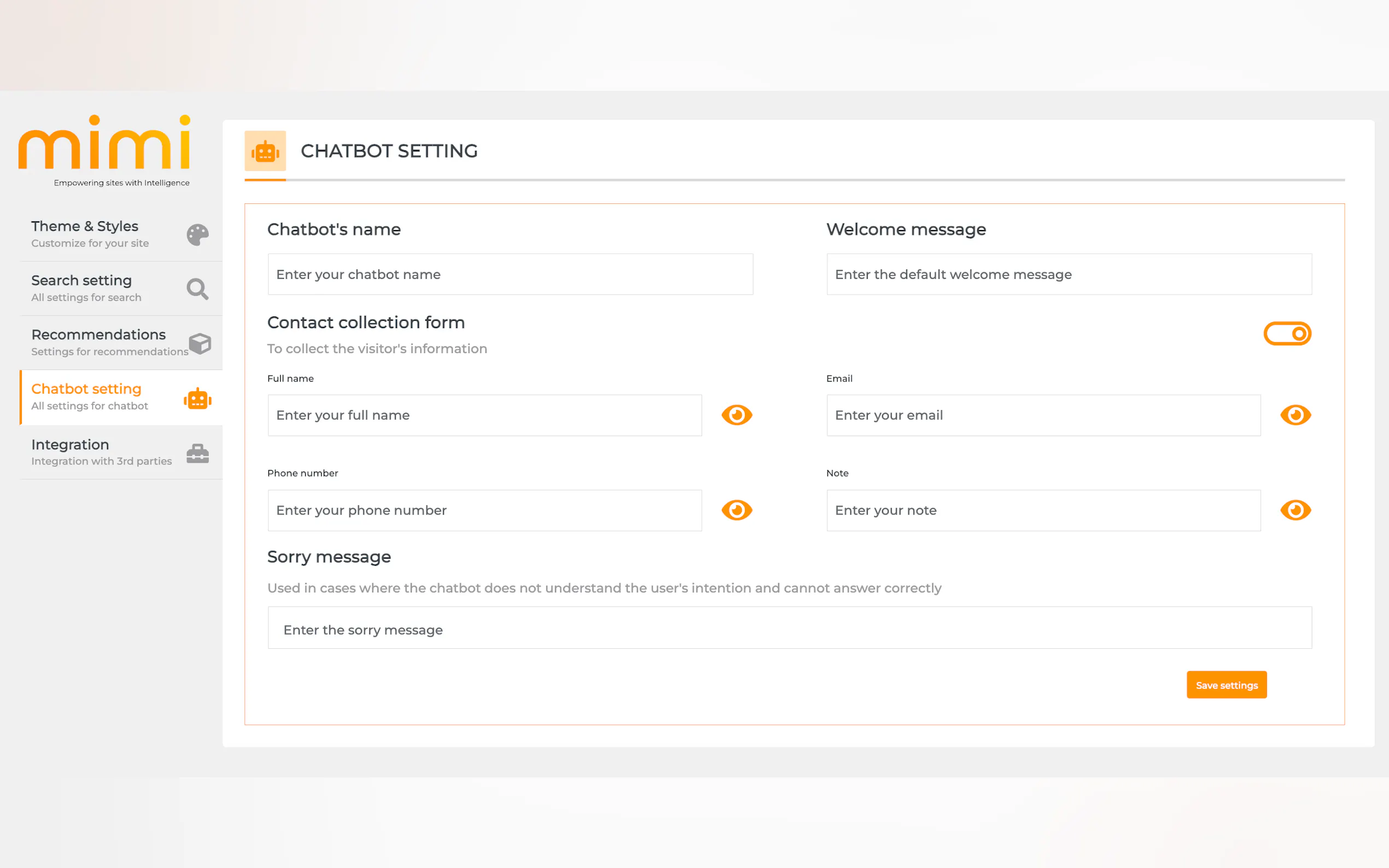
Task: Disable the Contact collection form switch
Action: [1287, 333]
